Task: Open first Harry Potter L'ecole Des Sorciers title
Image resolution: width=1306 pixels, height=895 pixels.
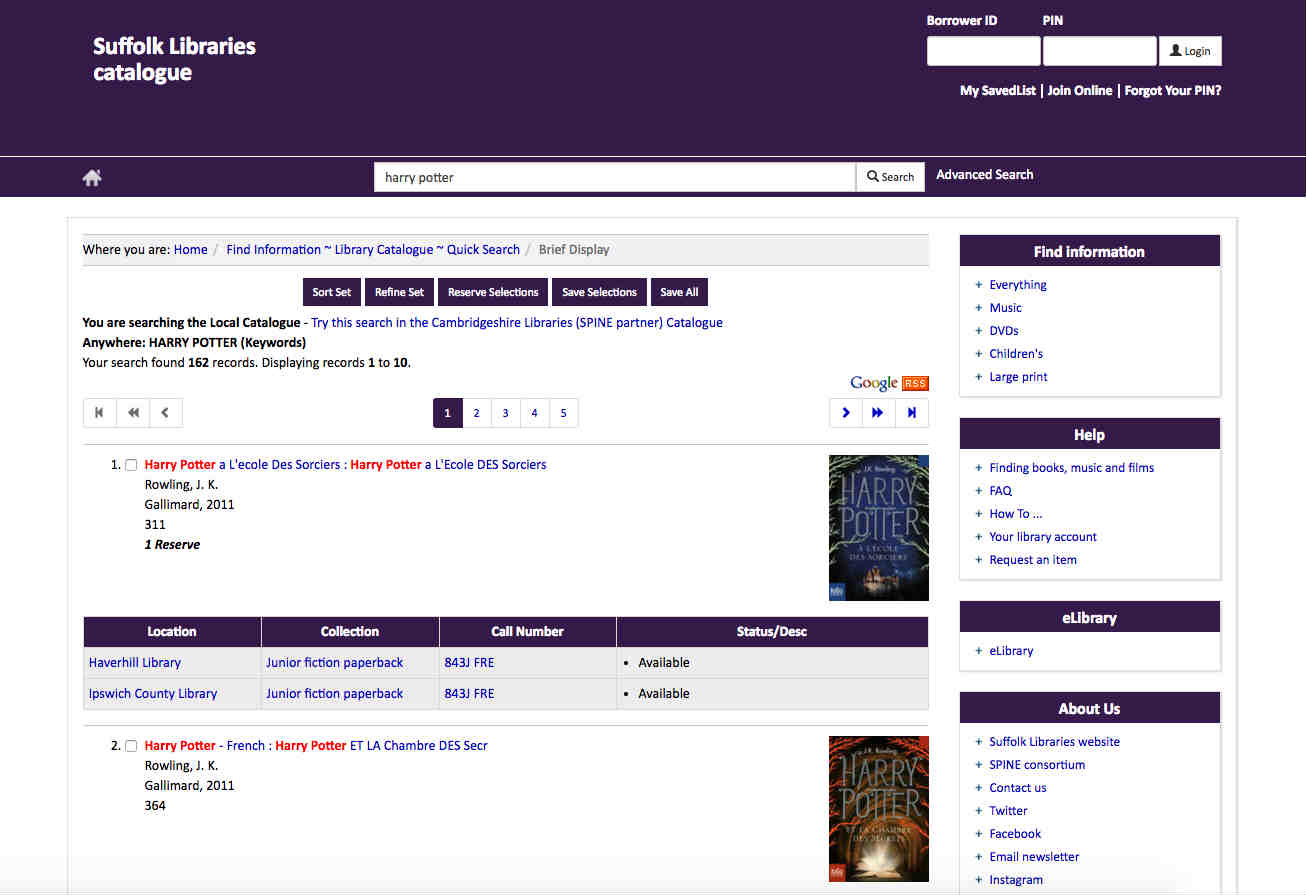Action: [345, 465]
